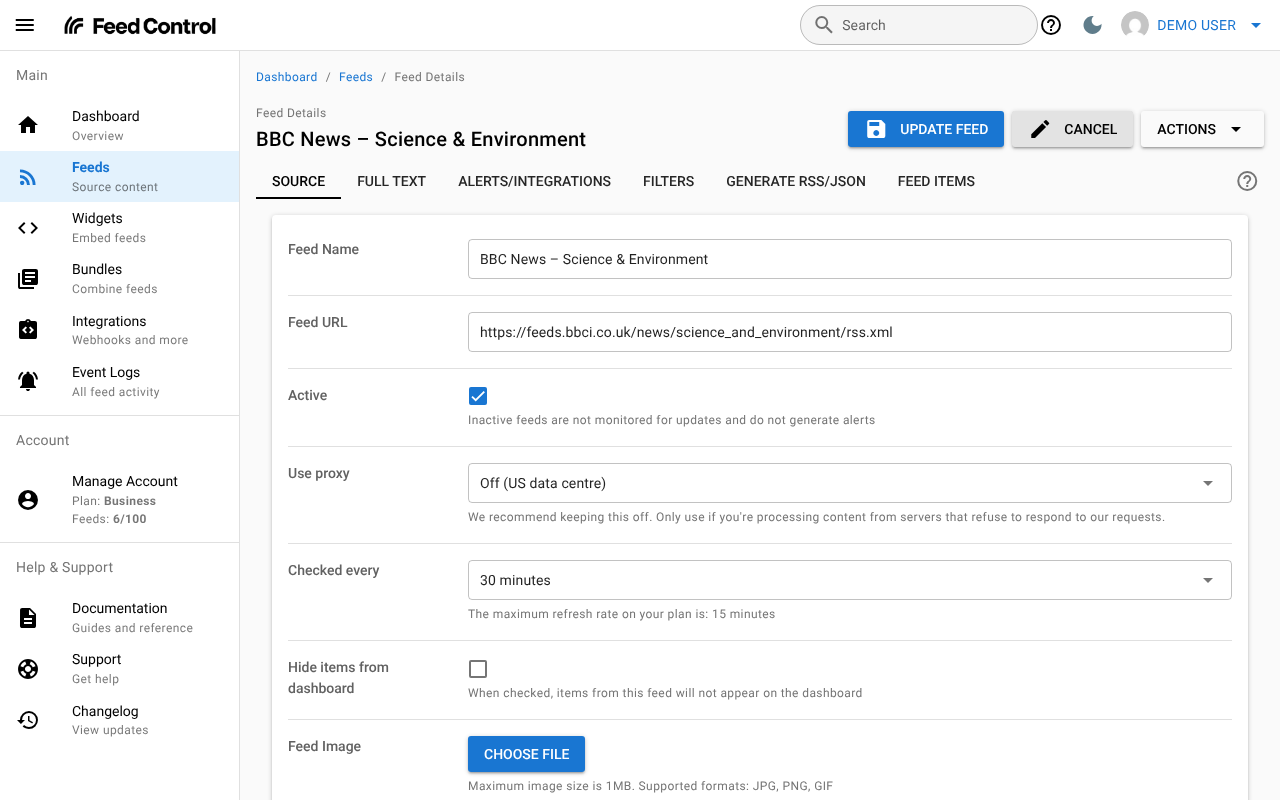Open the Actions dropdown menu

pyautogui.click(x=1202, y=129)
